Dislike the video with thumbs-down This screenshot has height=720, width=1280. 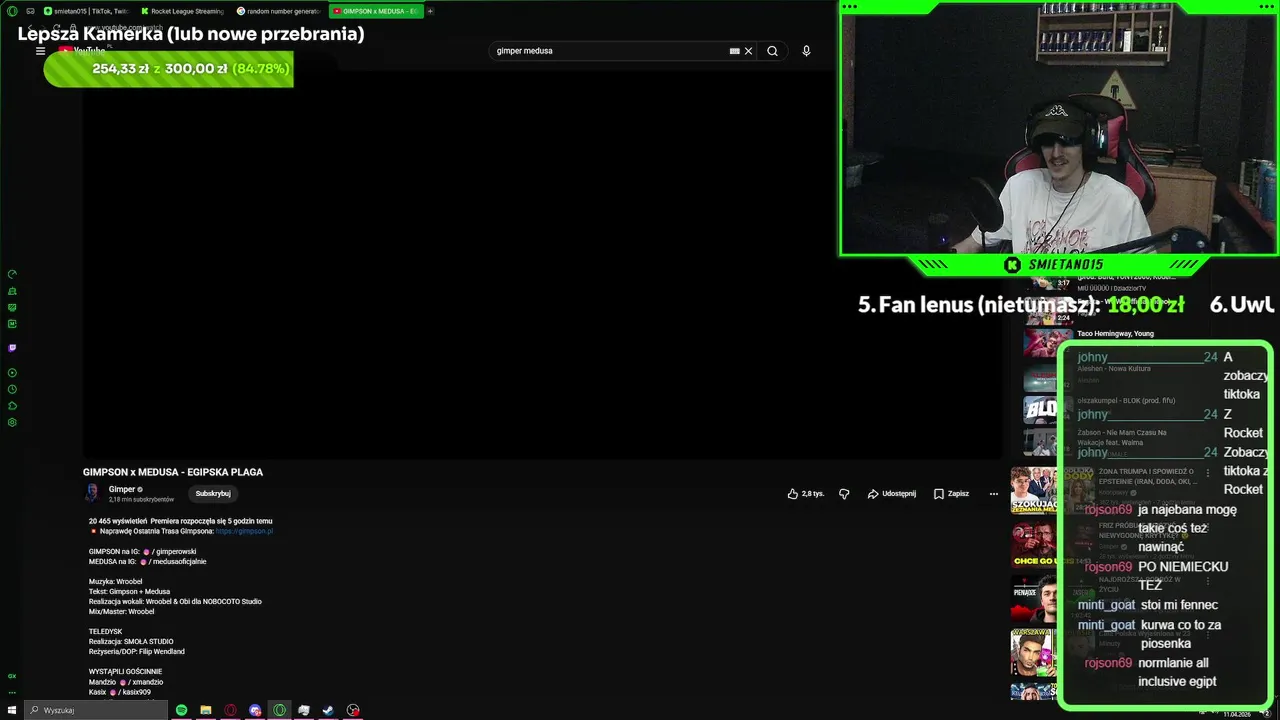pos(844,494)
